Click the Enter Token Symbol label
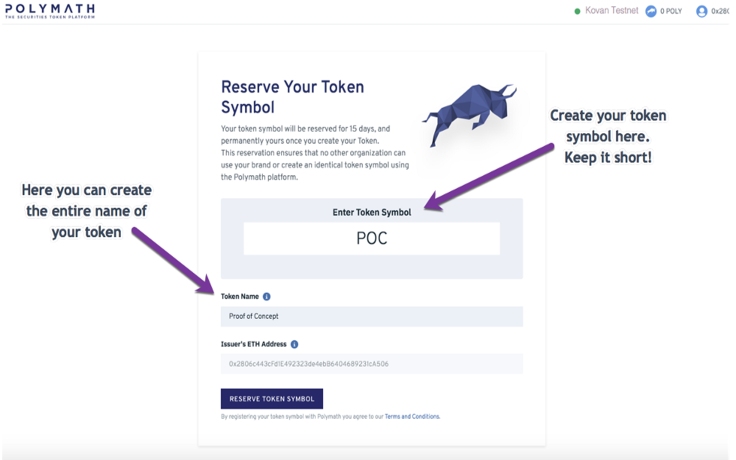 (x=372, y=212)
